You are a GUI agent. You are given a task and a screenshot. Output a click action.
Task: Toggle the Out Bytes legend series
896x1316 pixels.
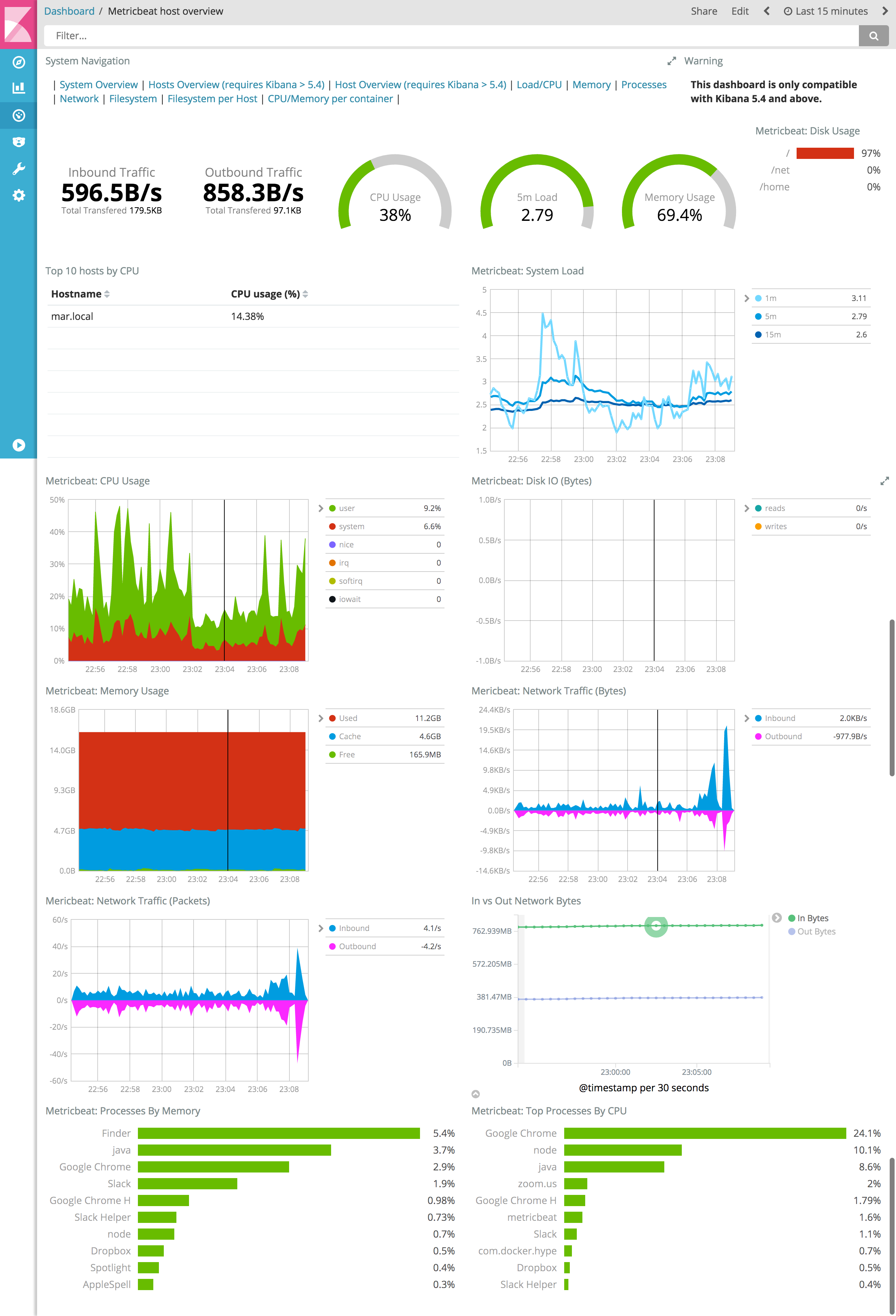815,931
